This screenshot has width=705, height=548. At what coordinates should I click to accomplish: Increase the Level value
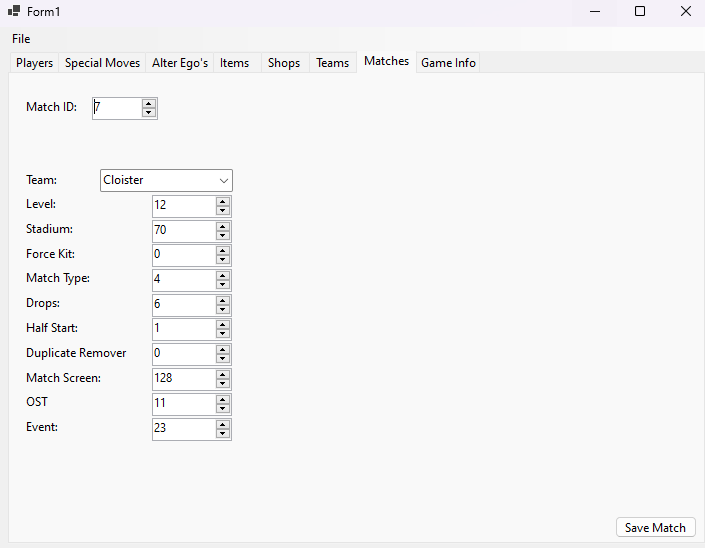pyautogui.click(x=223, y=201)
